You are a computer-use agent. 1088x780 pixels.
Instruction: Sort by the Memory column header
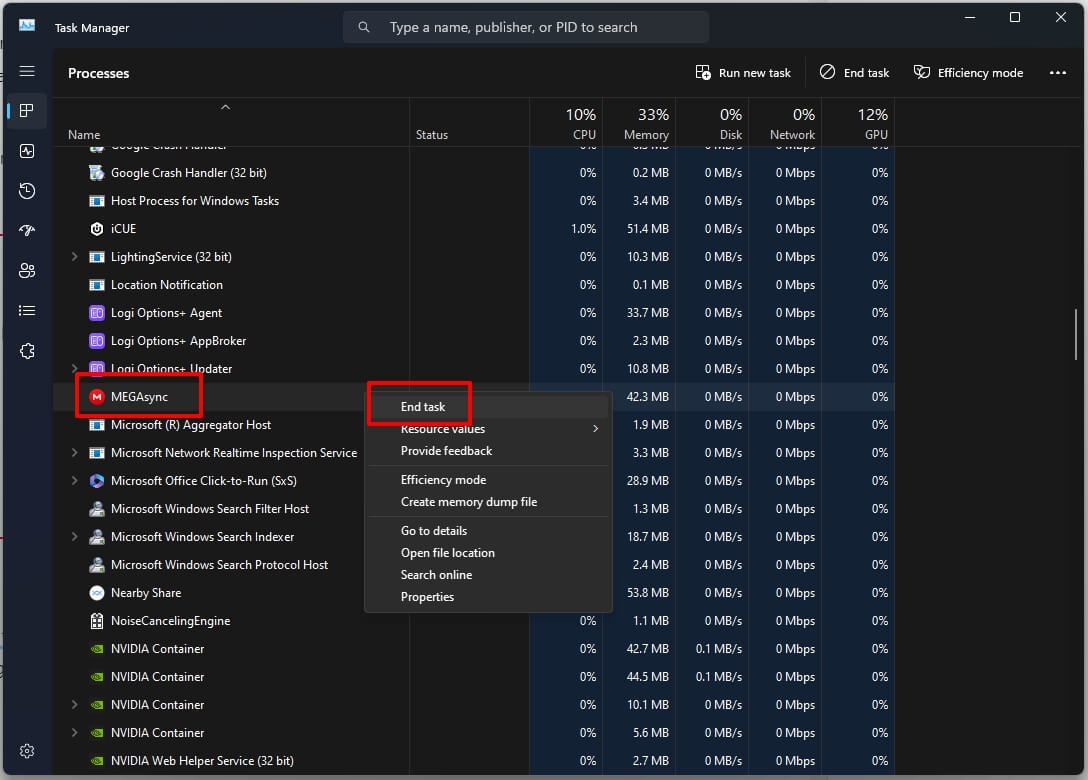click(x=639, y=123)
